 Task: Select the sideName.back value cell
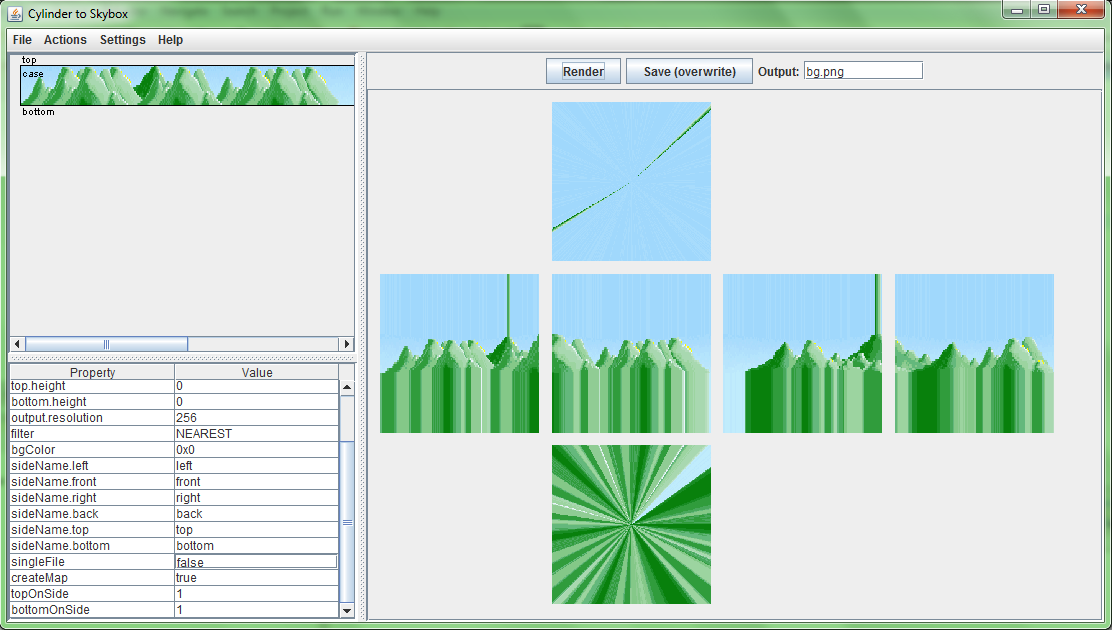pyautogui.click(x=257, y=514)
